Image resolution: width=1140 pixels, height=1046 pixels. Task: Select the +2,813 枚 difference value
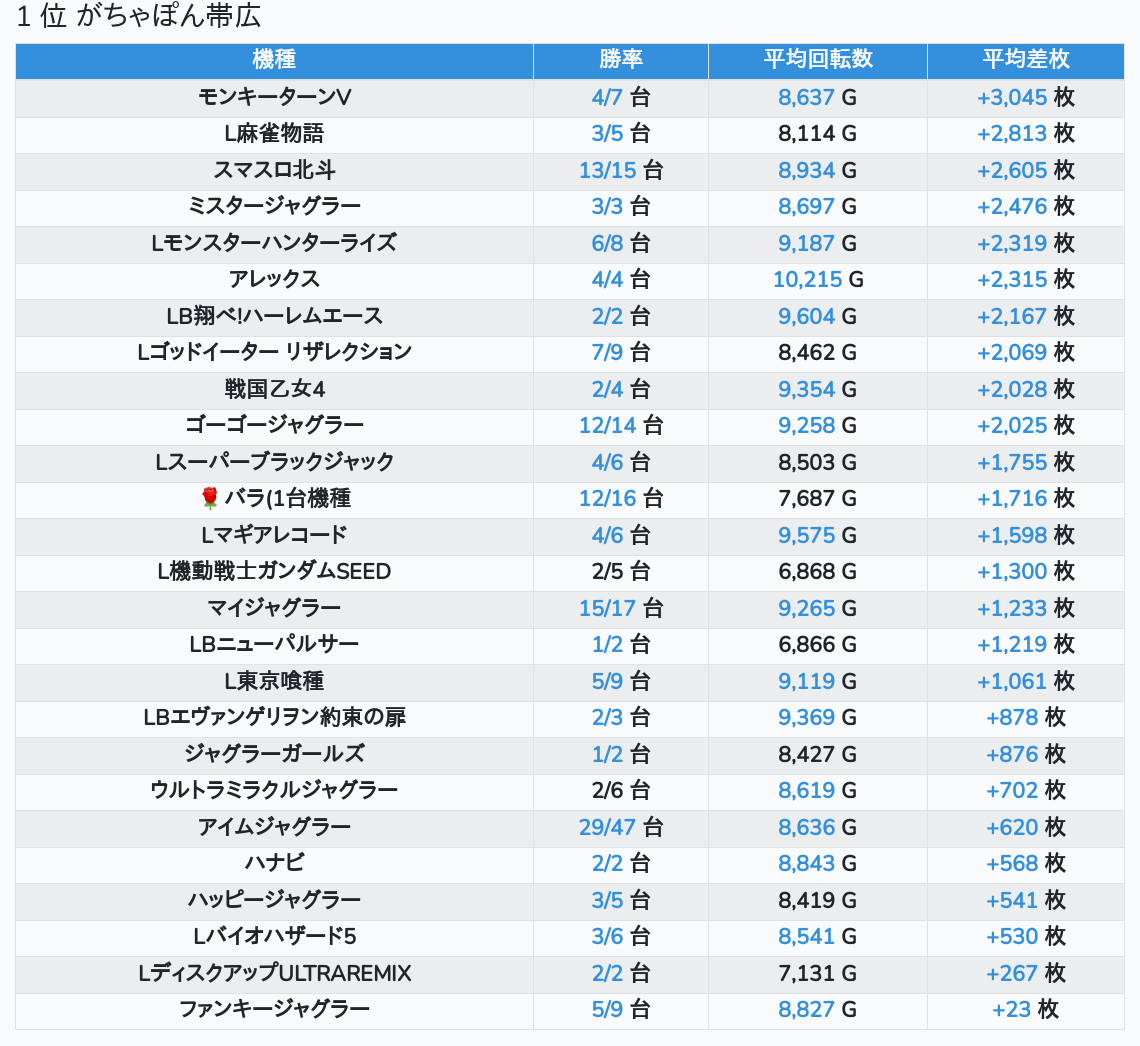point(1025,134)
